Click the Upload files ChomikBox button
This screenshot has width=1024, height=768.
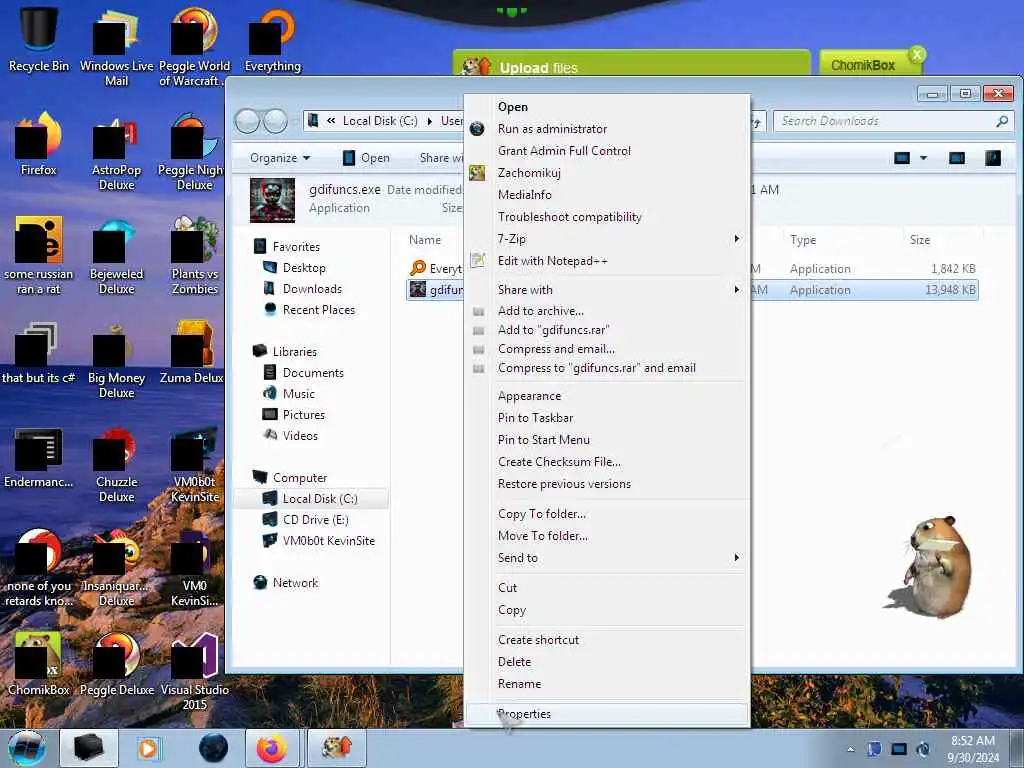[631, 65]
